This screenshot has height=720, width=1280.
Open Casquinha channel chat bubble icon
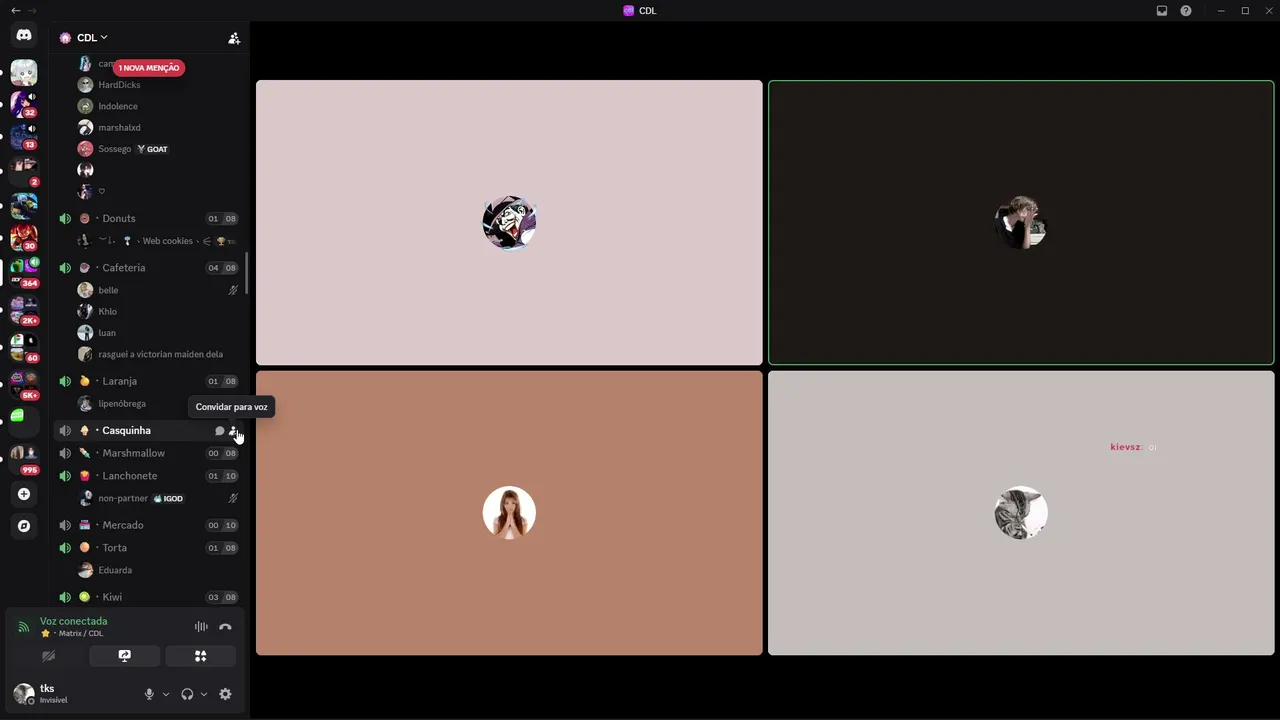(220, 431)
